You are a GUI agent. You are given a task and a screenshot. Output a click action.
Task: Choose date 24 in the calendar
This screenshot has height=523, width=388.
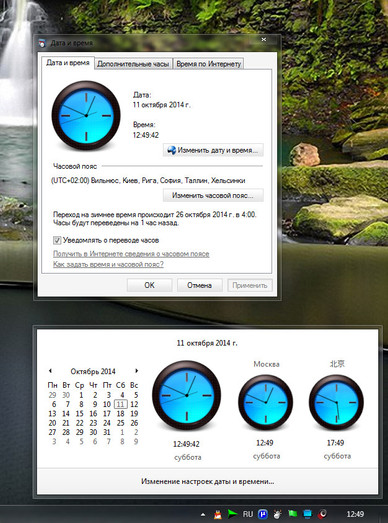pos(107,423)
